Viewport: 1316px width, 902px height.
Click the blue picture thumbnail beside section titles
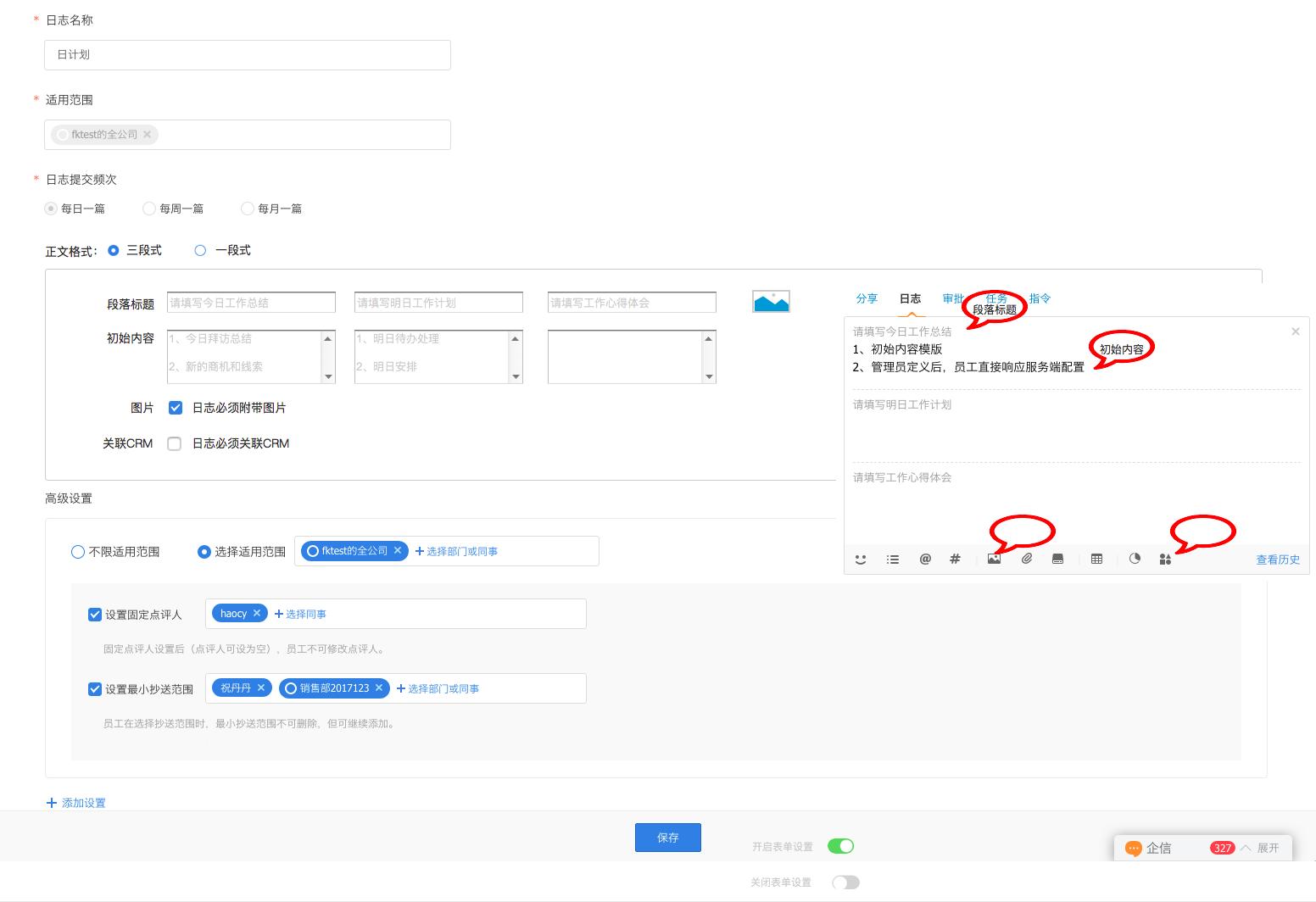[x=771, y=302]
